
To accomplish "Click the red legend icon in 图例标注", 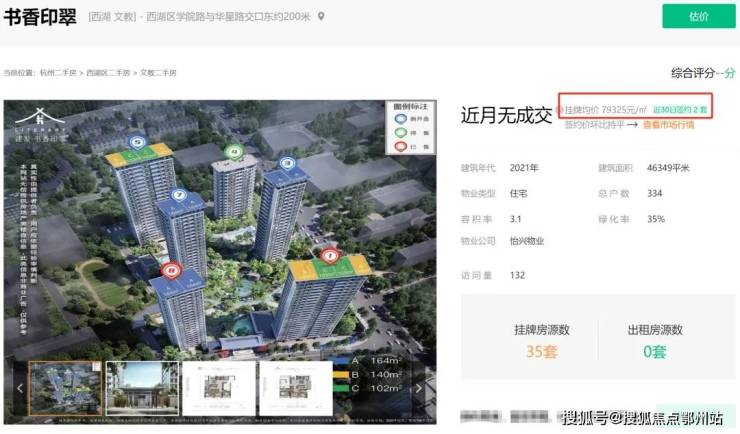I will [401, 146].
